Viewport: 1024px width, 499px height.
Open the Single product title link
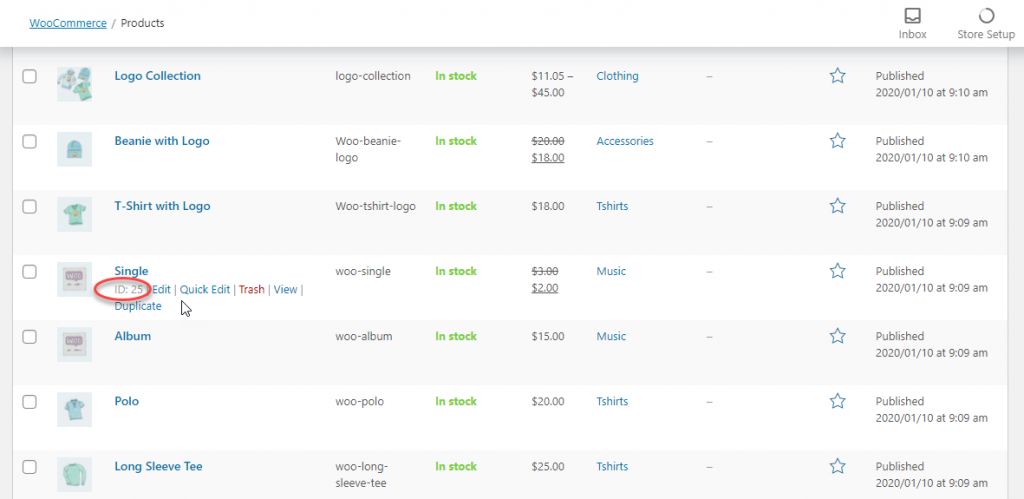131,271
